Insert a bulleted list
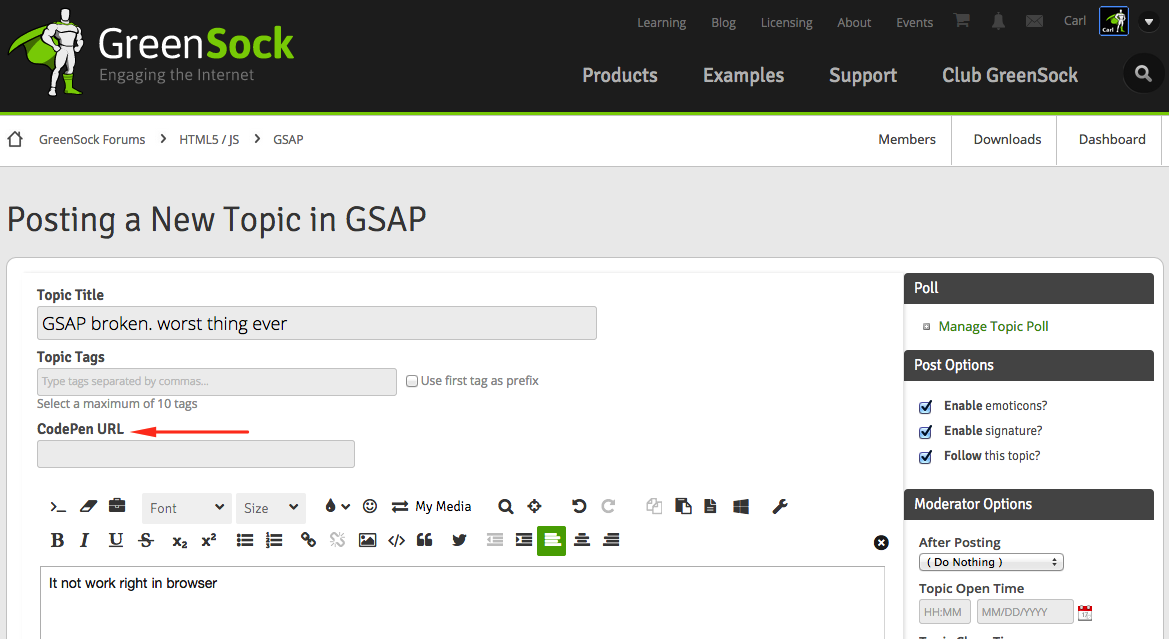The width and height of the screenshot is (1169, 639). click(x=245, y=540)
